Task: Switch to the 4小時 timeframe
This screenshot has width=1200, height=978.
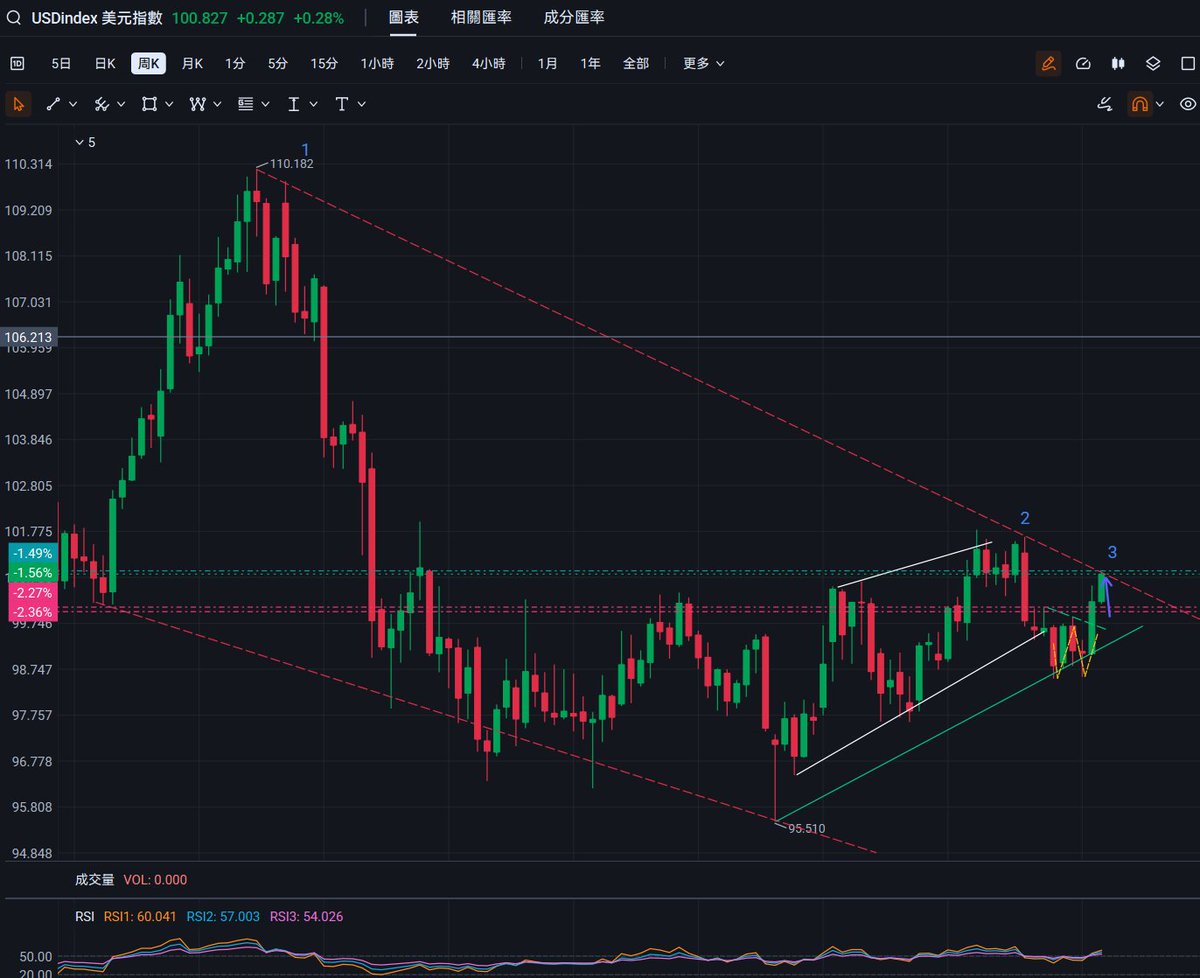Action: coord(489,63)
